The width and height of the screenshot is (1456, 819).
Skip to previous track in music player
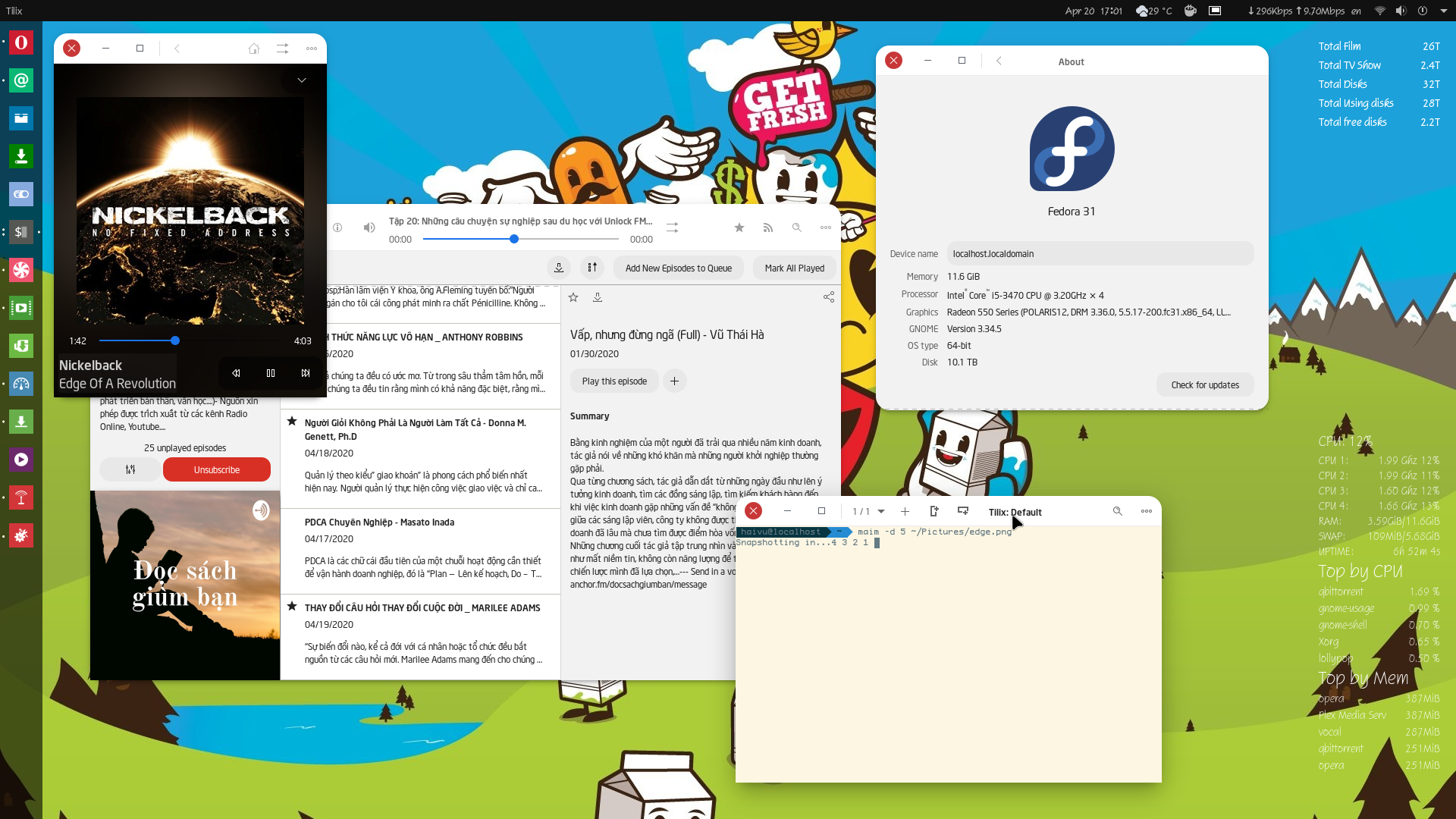tap(236, 373)
